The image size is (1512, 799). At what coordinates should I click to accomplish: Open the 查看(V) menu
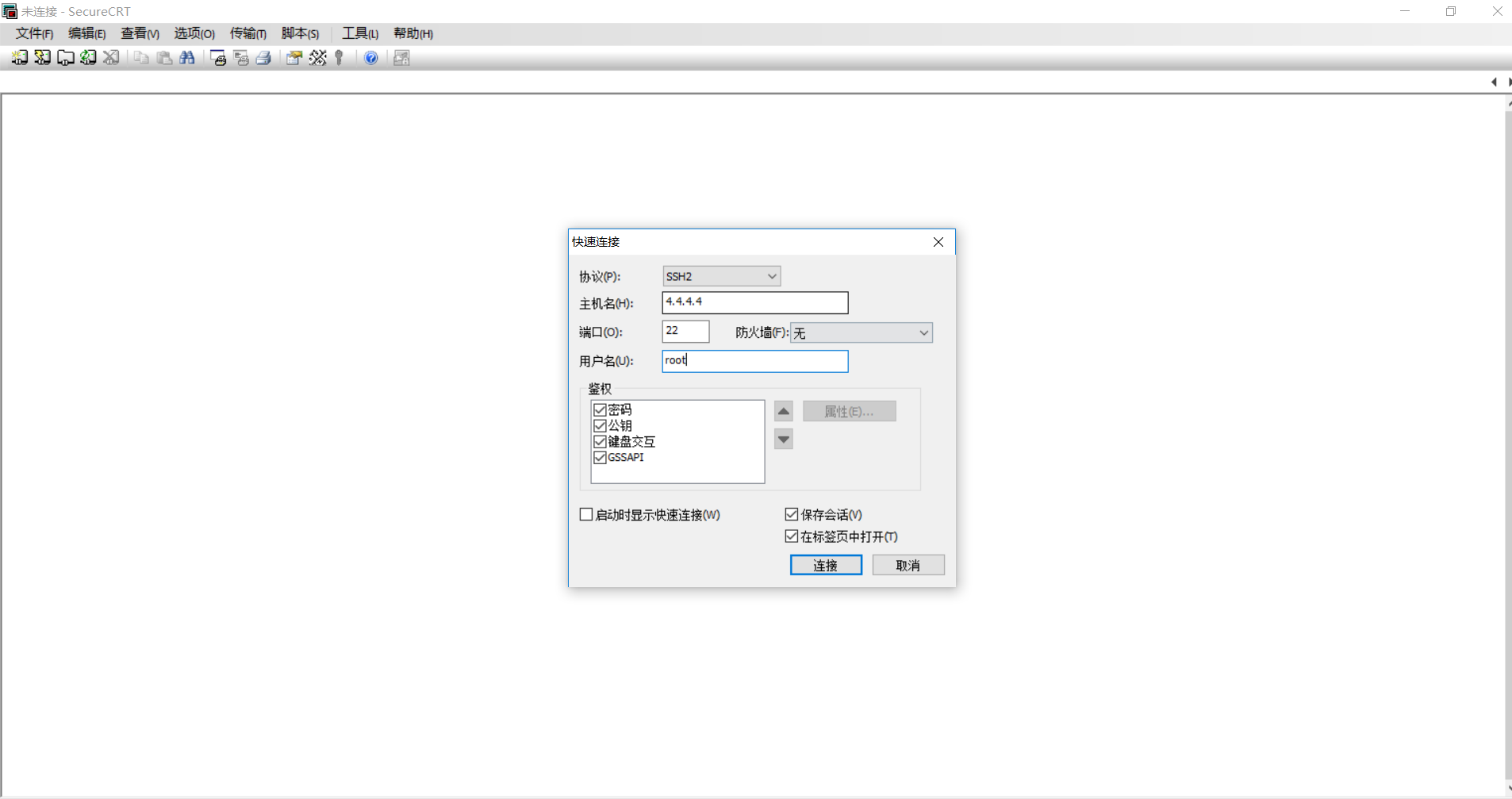pyautogui.click(x=140, y=33)
